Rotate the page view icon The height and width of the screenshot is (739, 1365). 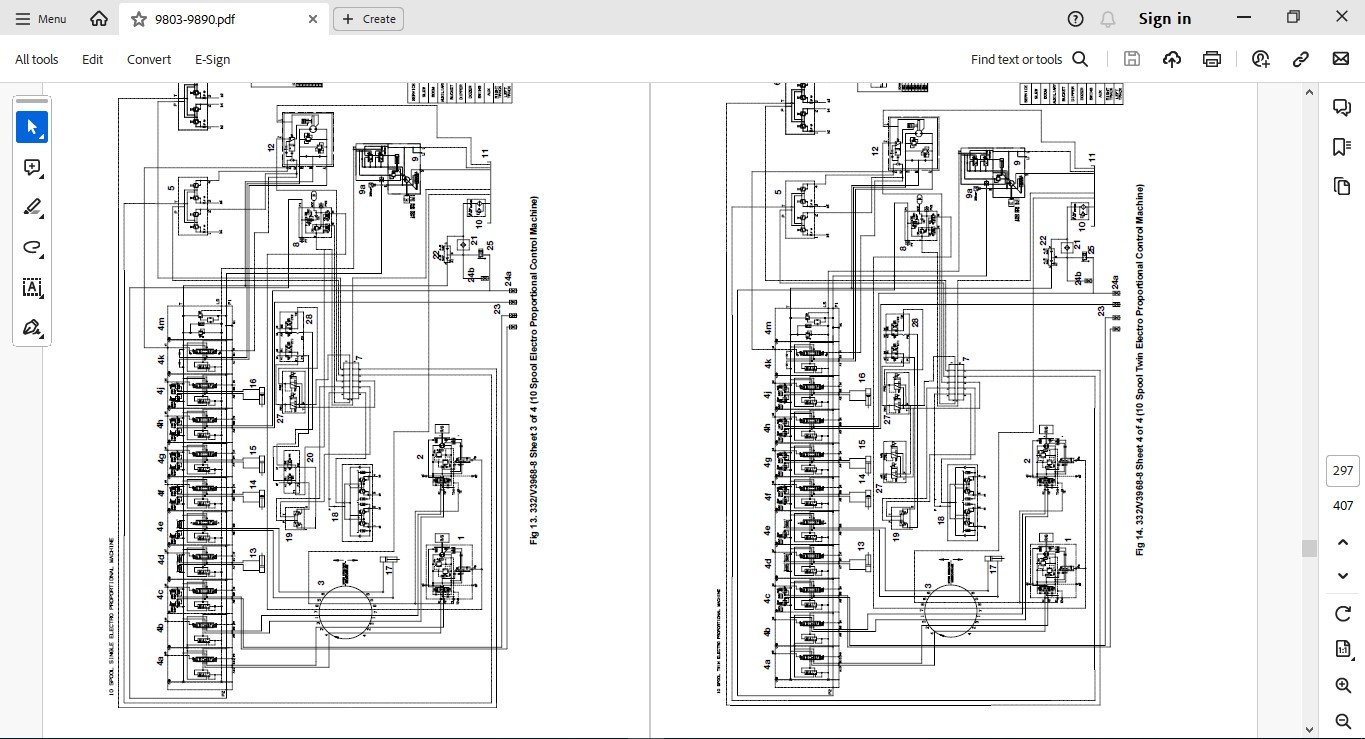tap(1343, 614)
